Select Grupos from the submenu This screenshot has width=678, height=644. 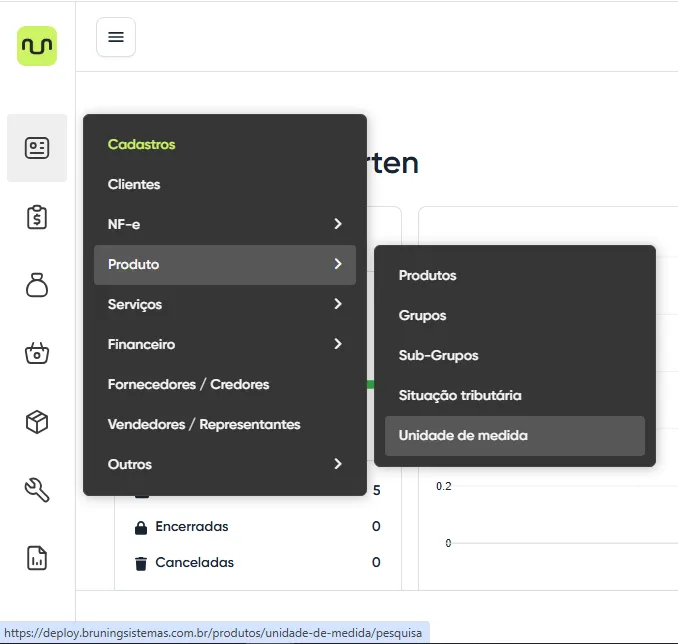(422, 315)
